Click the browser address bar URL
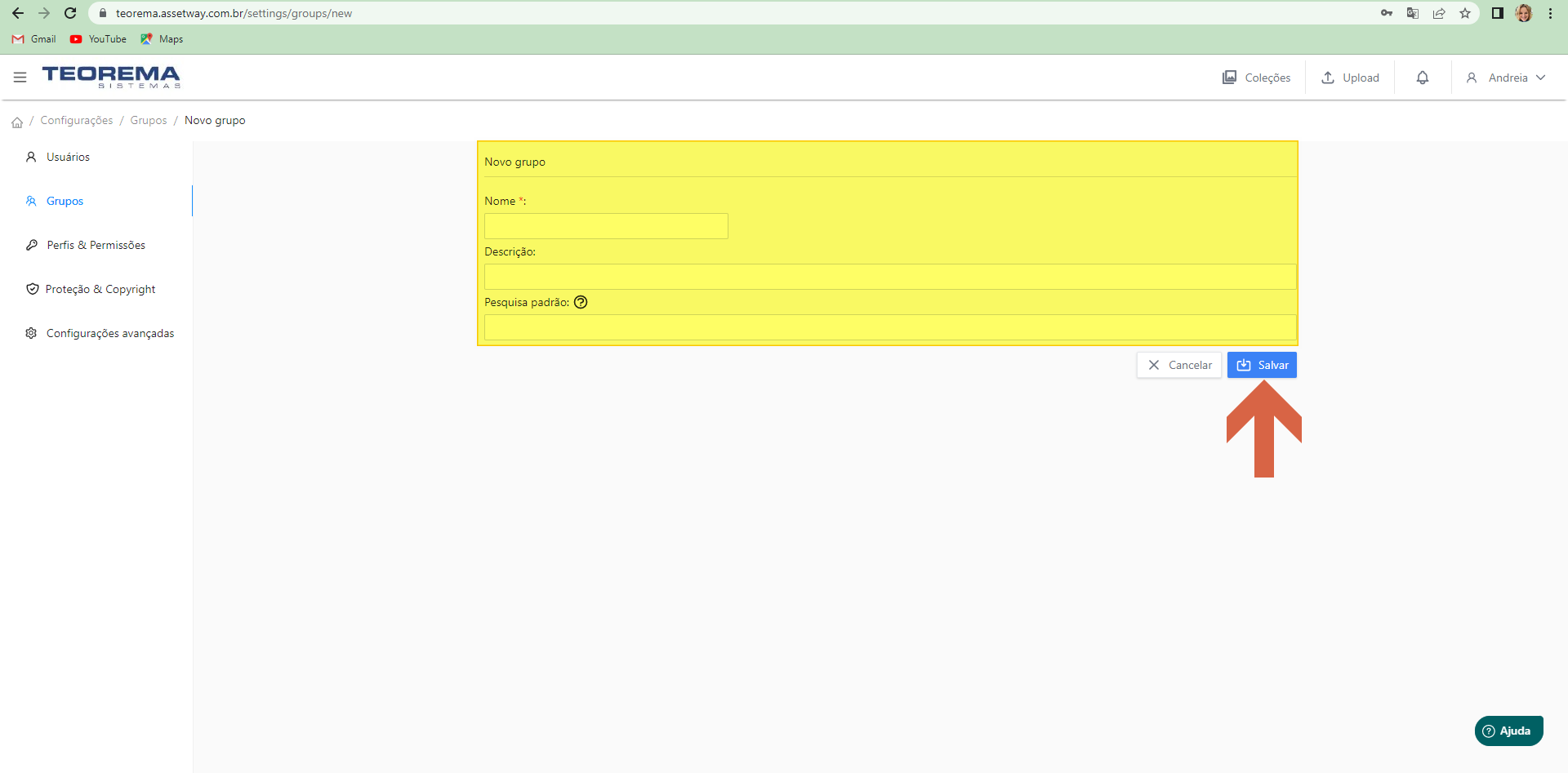The width and height of the screenshot is (1568, 773). click(x=234, y=13)
